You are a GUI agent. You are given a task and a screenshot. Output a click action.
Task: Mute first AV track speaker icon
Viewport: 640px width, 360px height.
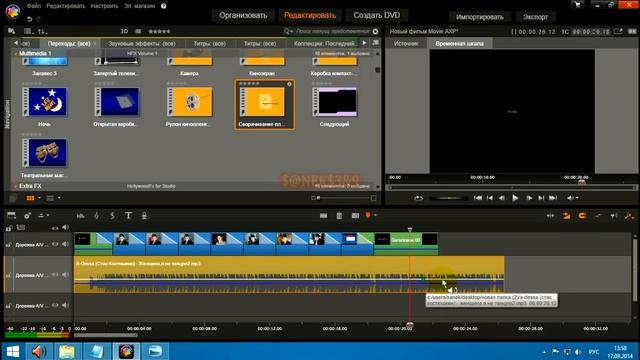tap(65, 244)
